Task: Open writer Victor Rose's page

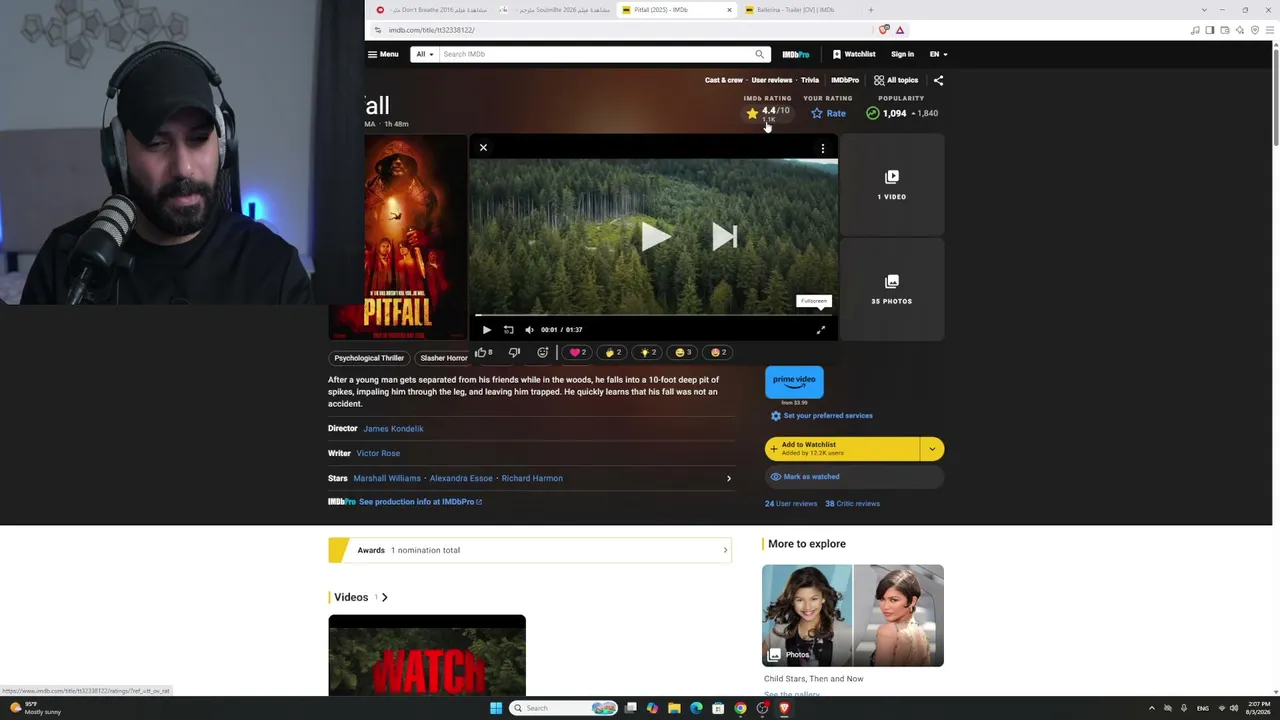Action: 378,454
